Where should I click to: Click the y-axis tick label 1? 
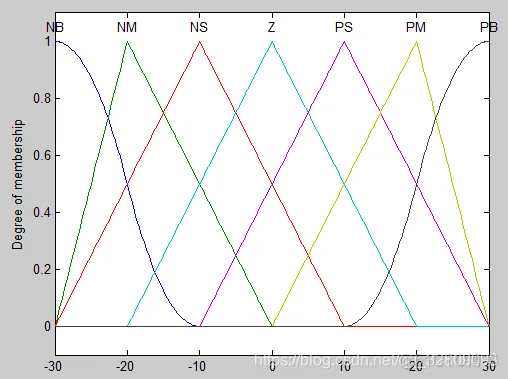(48, 42)
